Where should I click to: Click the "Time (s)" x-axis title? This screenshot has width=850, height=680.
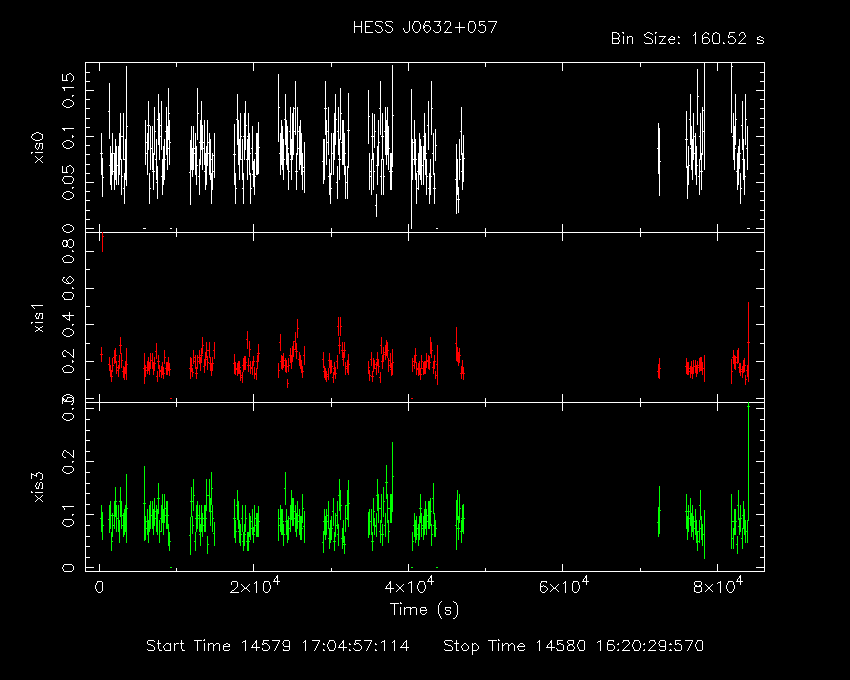click(x=424, y=610)
